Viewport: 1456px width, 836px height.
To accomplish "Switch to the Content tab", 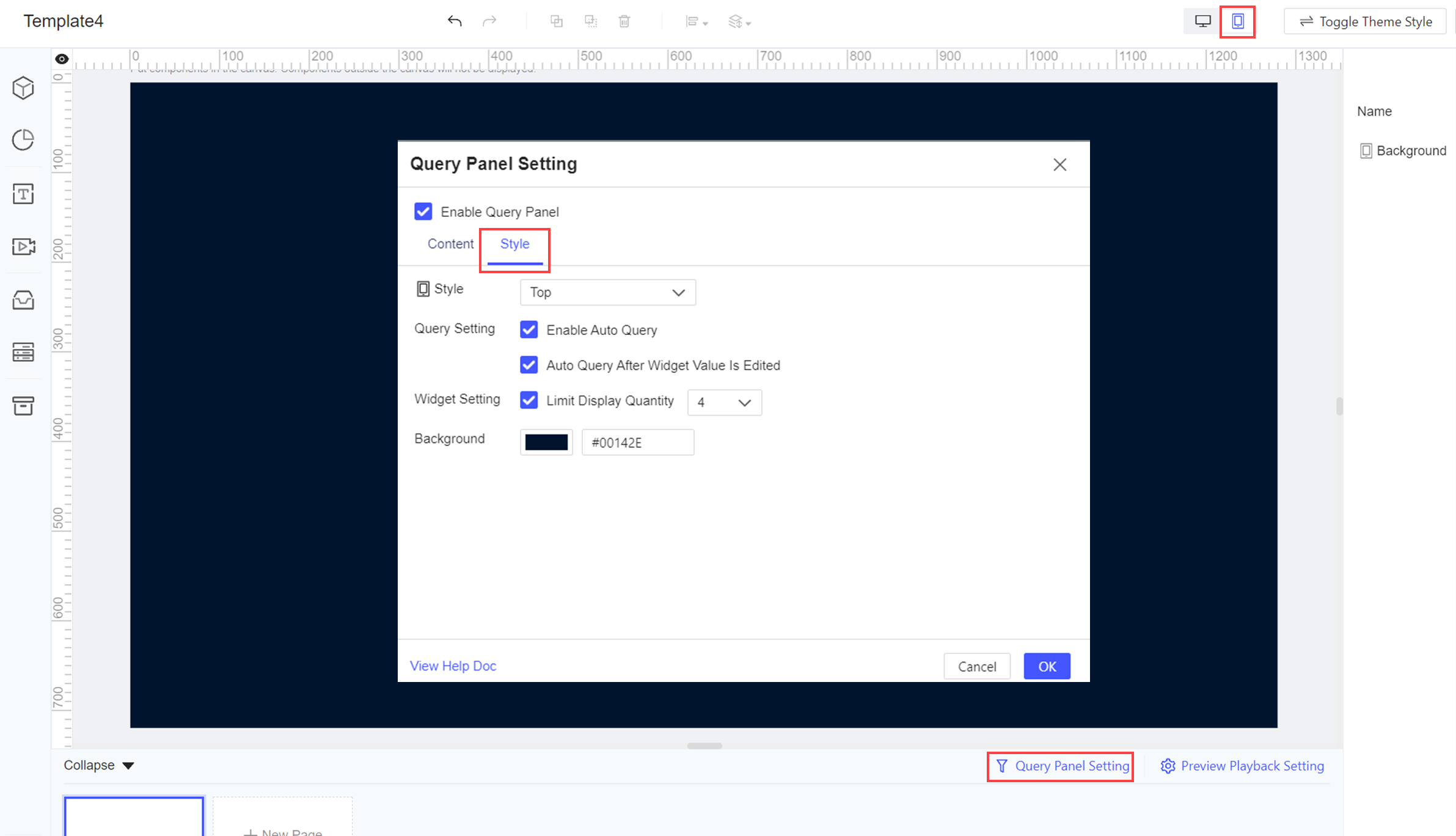I will (x=450, y=244).
